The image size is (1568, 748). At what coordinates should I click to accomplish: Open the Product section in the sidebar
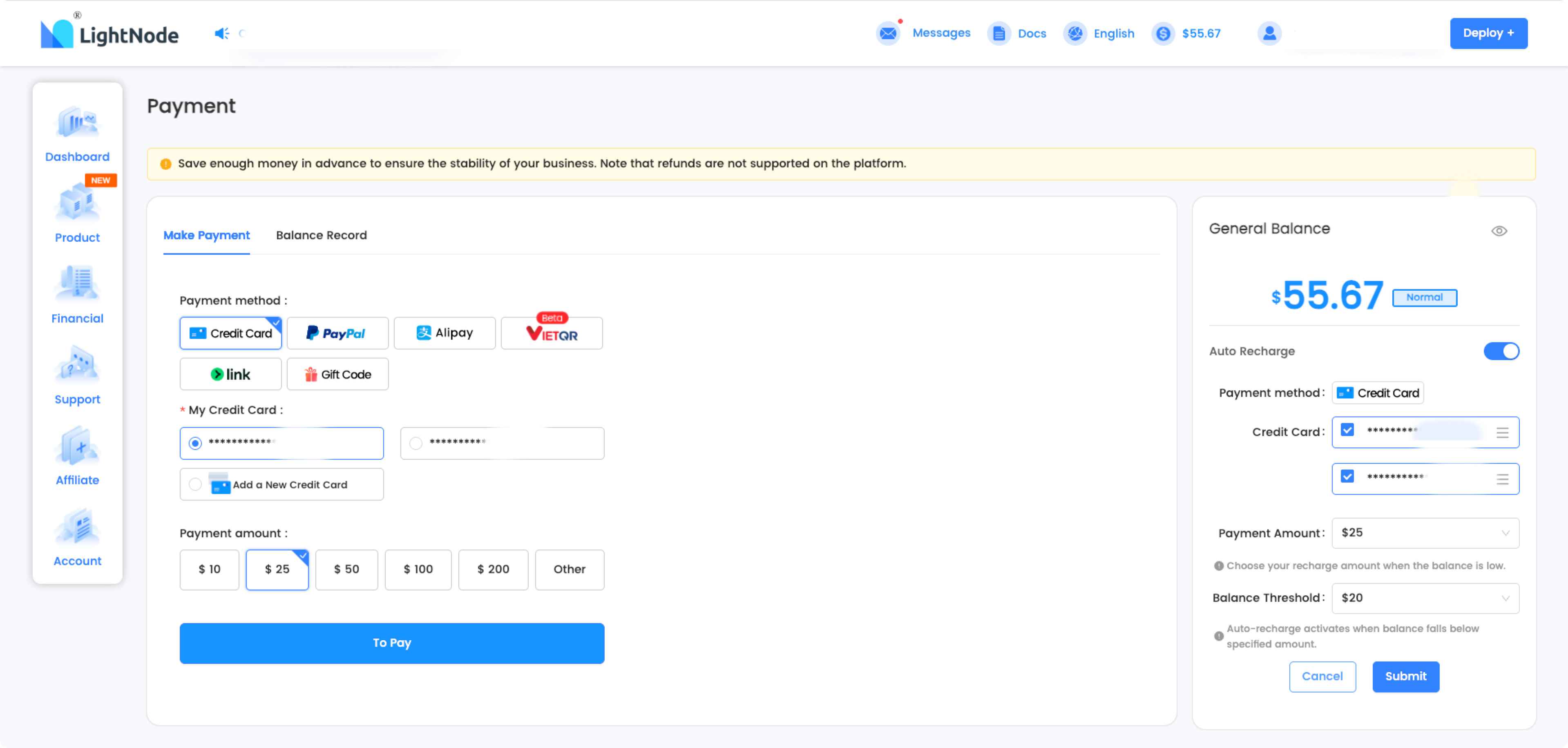point(77,216)
